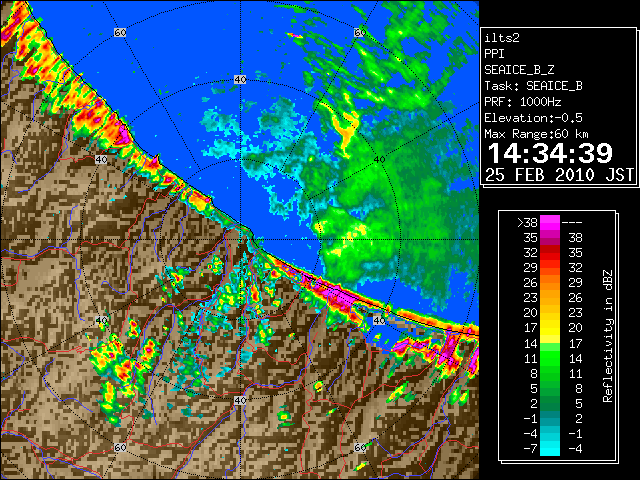Click the 60 km ring label in the south-east
Screen dimensions: 640x480
pos(360,448)
